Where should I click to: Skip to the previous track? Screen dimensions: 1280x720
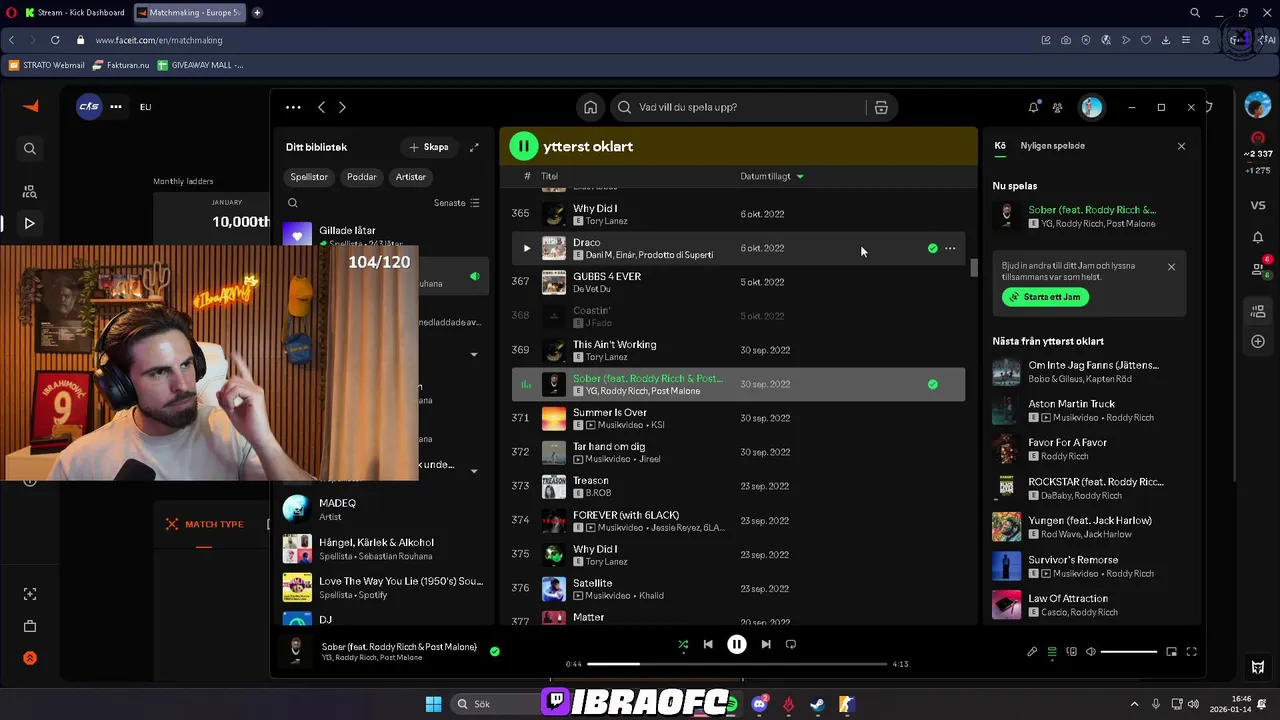pos(708,645)
